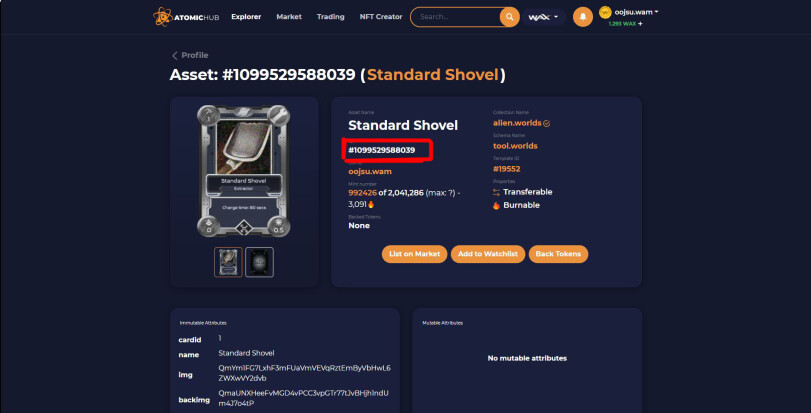
Task: Select the card front thumbnail
Action: [228, 262]
